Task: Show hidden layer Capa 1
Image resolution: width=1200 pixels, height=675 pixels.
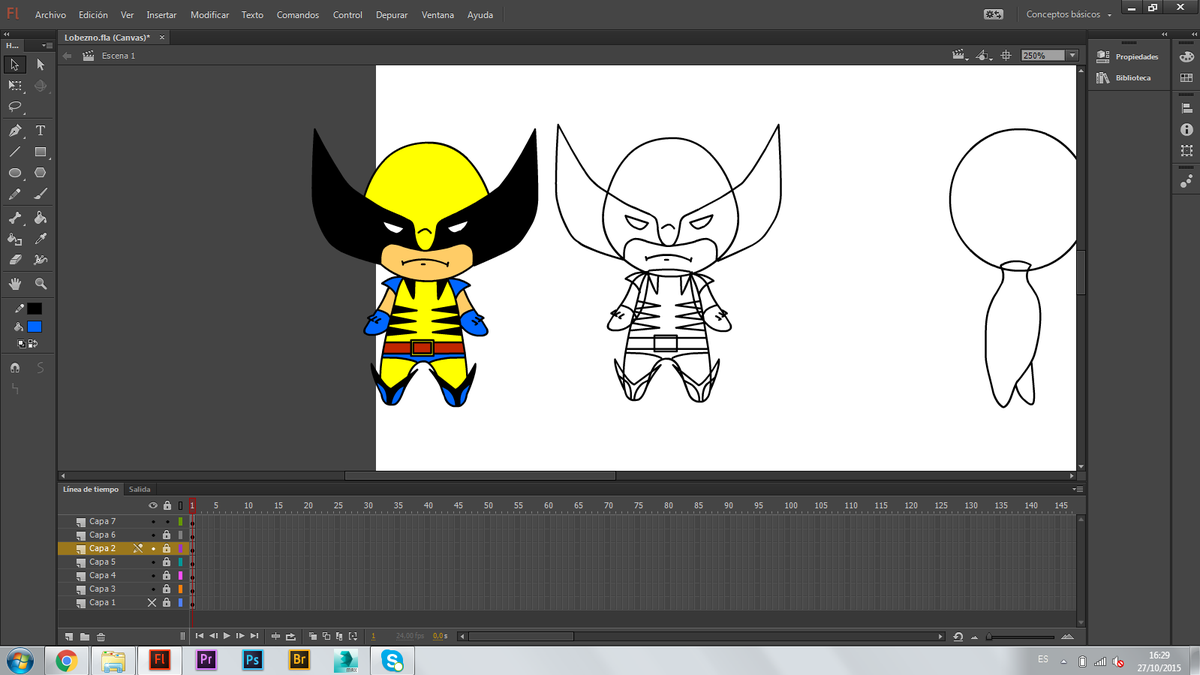Action: (153, 603)
